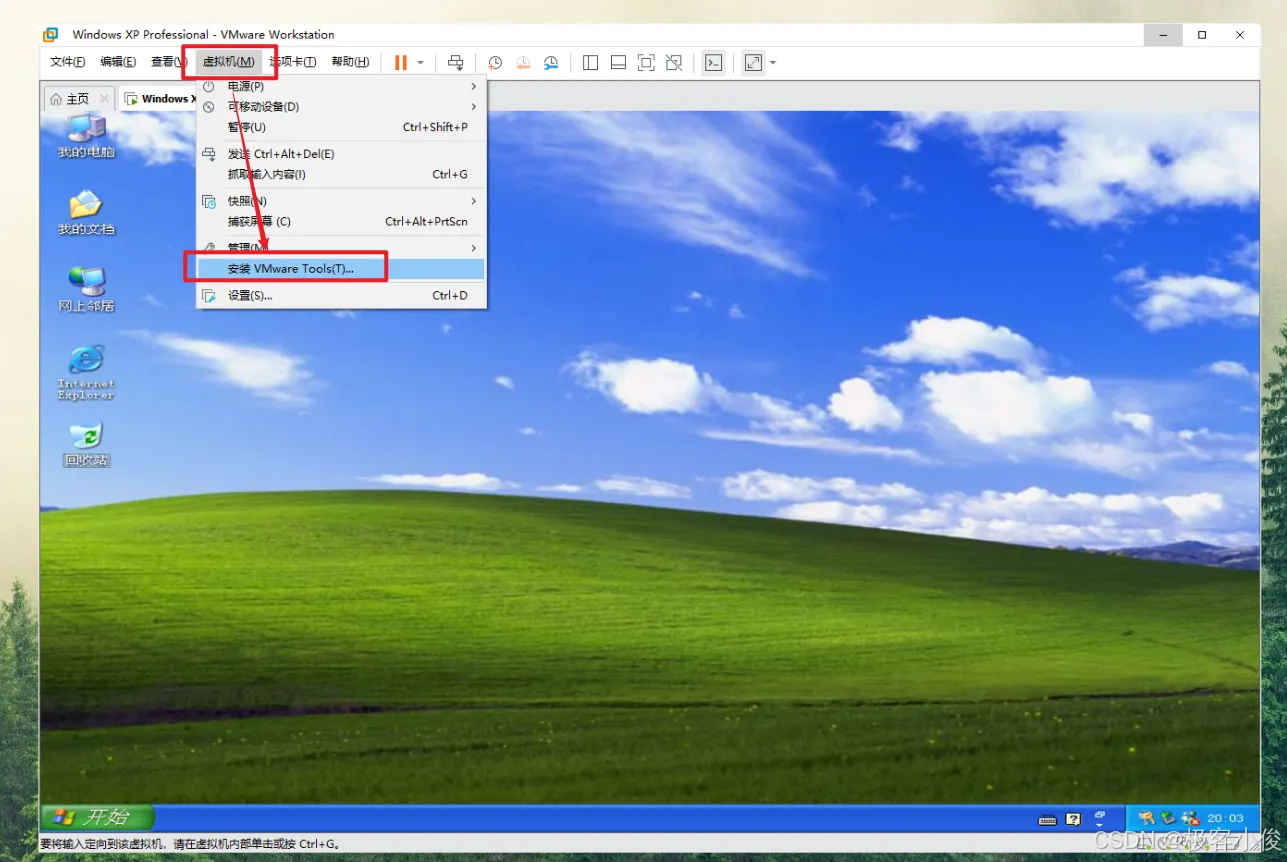Expand the 管理(M) manage submenu
Viewport: 1287px width, 862px height.
point(341,247)
